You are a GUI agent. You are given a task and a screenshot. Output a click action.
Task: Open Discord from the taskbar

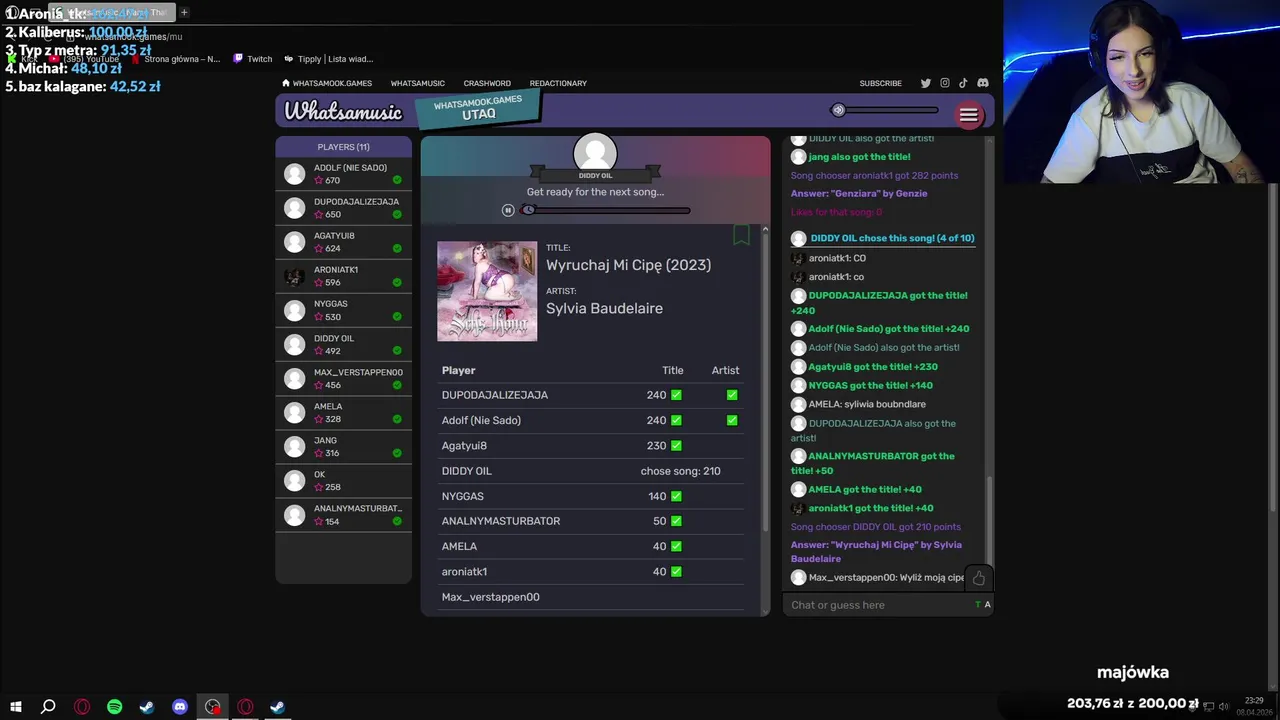coord(180,707)
